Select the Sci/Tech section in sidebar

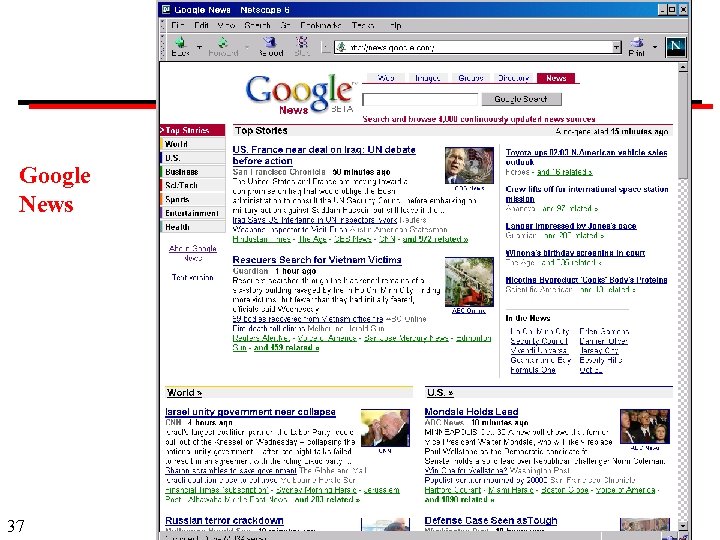pos(193,185)
